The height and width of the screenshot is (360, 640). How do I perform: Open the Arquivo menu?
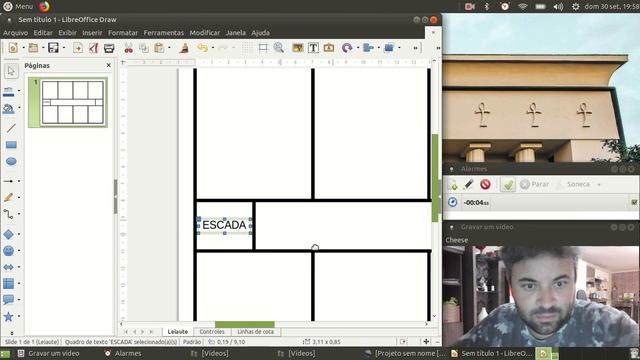click(x=16, y=33)
